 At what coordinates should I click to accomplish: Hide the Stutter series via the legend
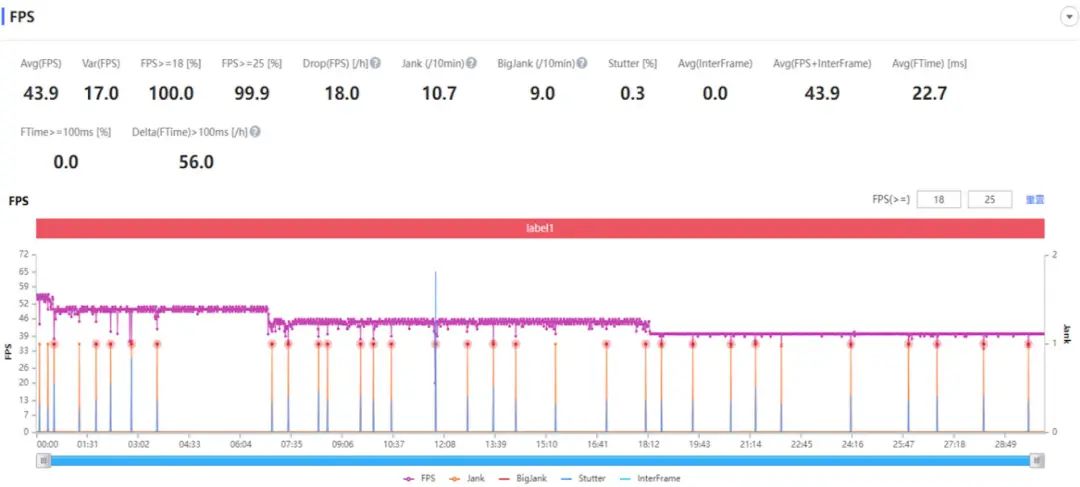(581, 478)
